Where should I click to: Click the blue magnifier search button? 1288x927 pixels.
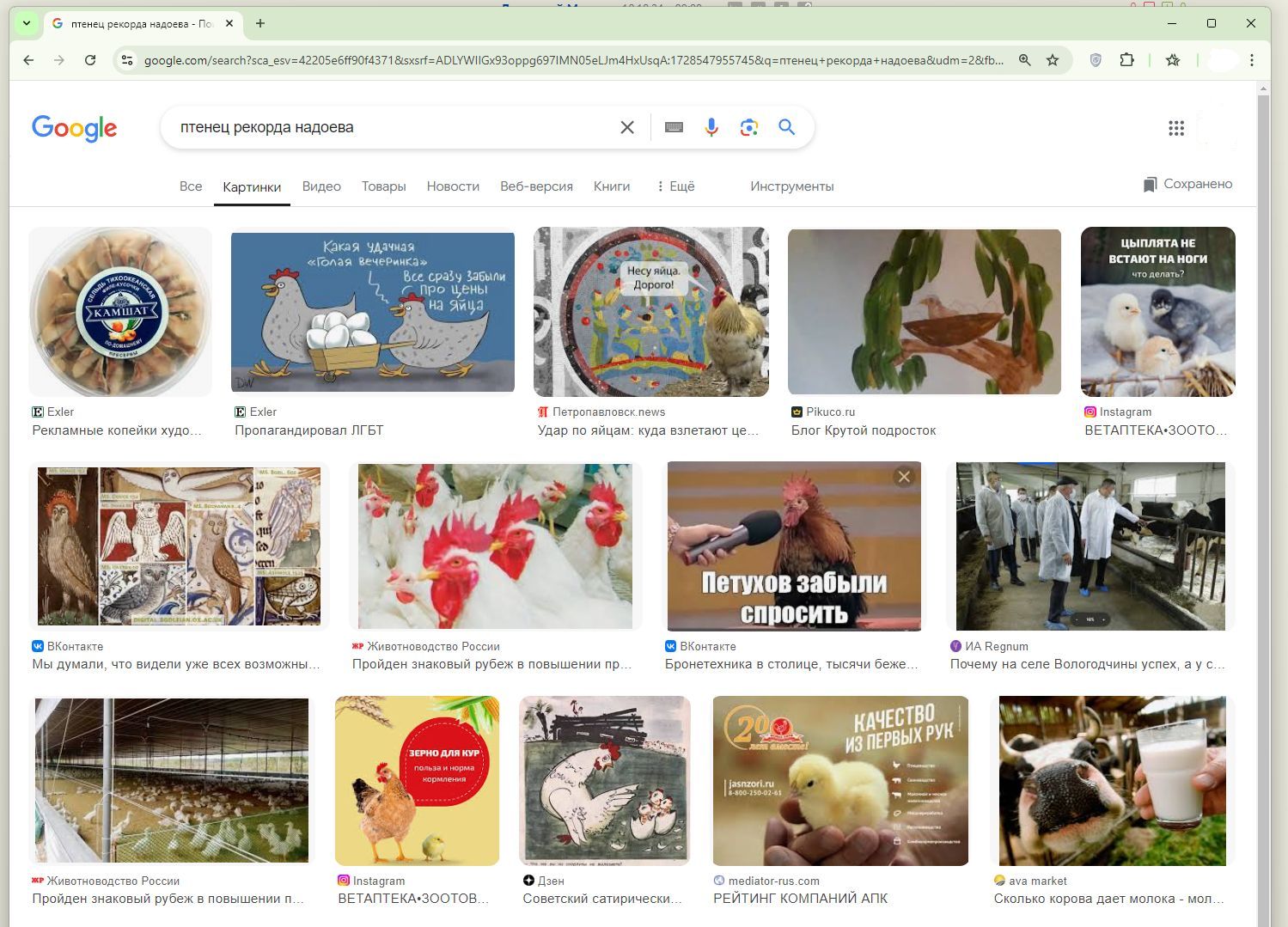tap(786, 127)
